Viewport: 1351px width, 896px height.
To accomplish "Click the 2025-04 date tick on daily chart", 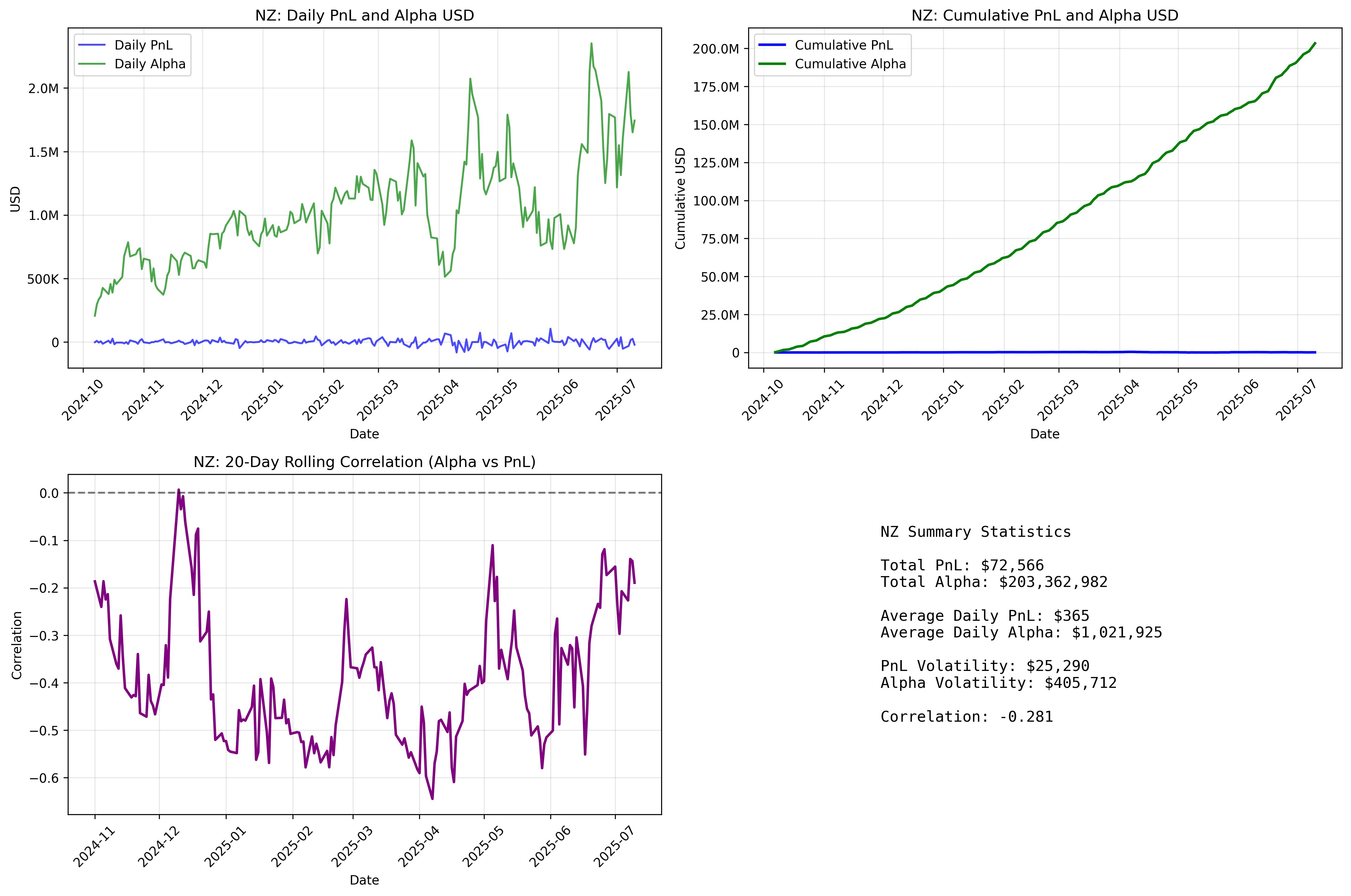I will coord(438,399).
